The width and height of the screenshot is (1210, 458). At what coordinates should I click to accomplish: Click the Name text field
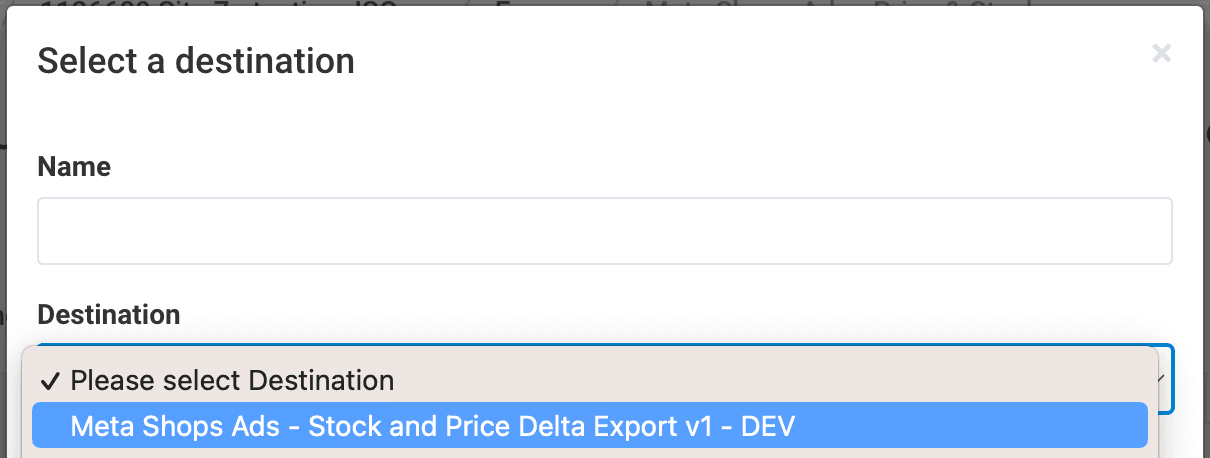point(604,231)
